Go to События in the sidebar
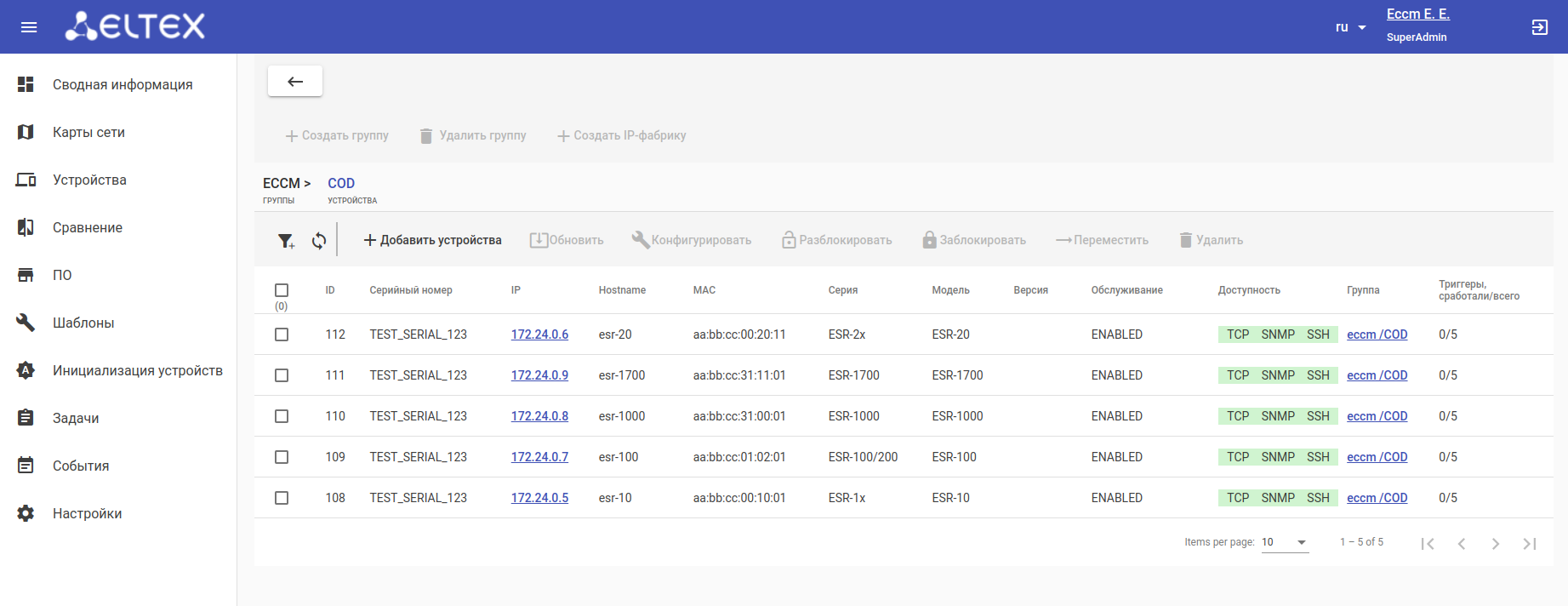The width and height of the screenshot is (1568, 606). pyautogui.click(x=81, y=466)
